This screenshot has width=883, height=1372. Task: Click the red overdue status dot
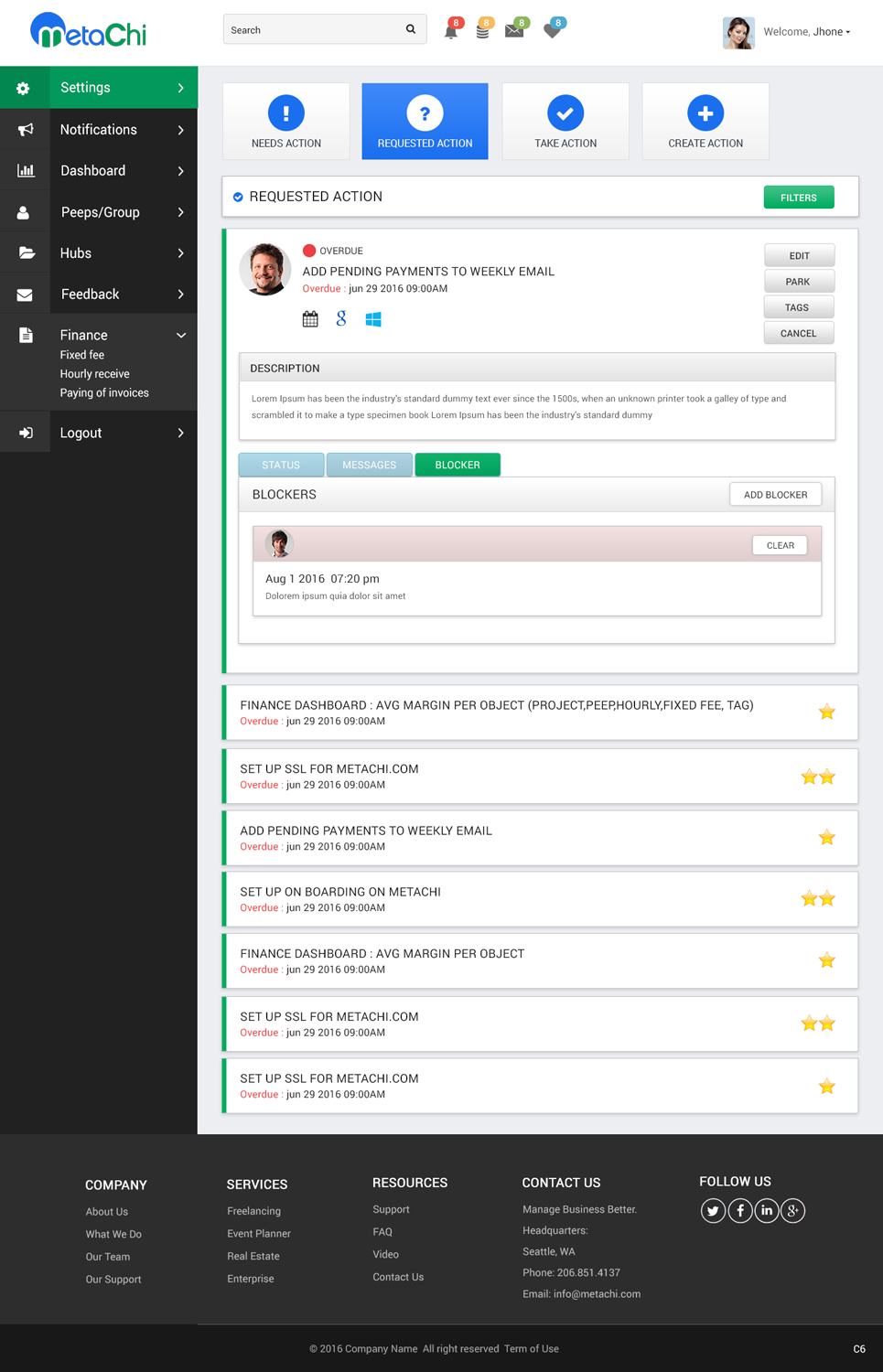pos(309,251)
